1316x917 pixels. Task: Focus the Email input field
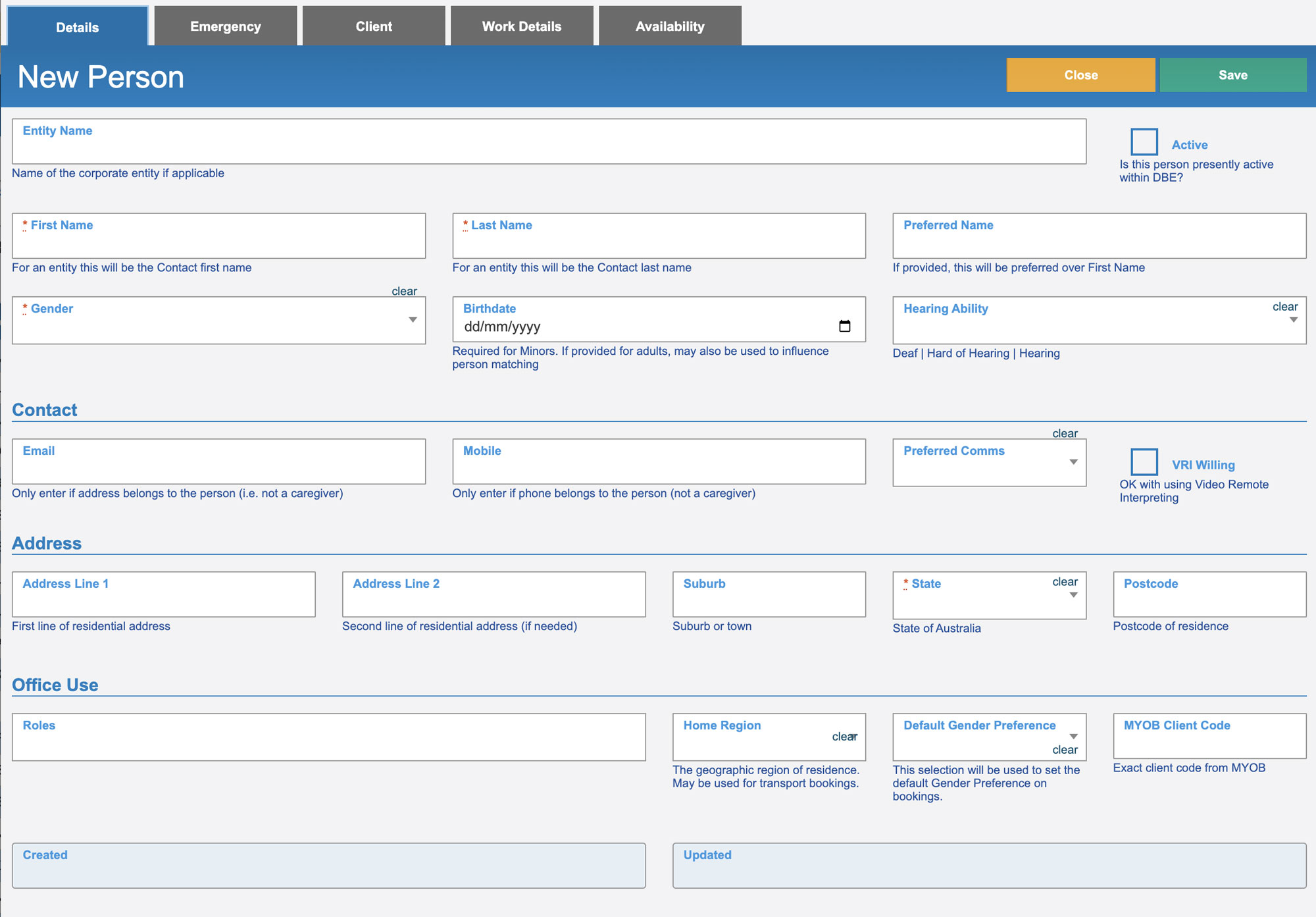pos(218,467)
